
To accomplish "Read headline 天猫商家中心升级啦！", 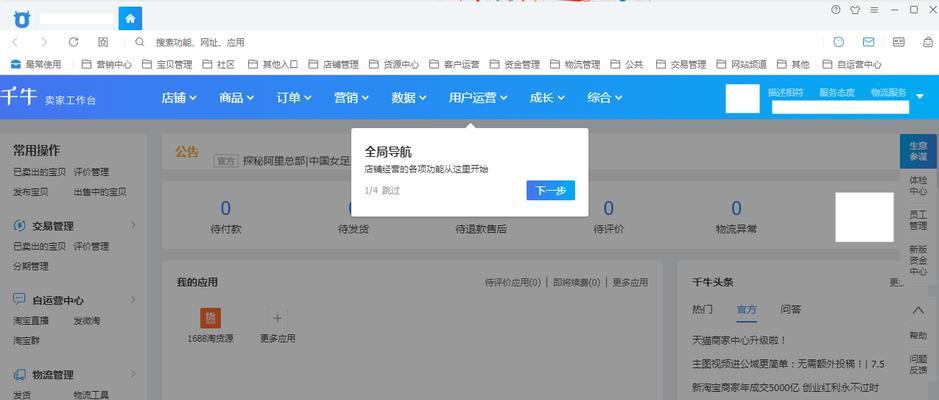I will (x=739, y=340).
